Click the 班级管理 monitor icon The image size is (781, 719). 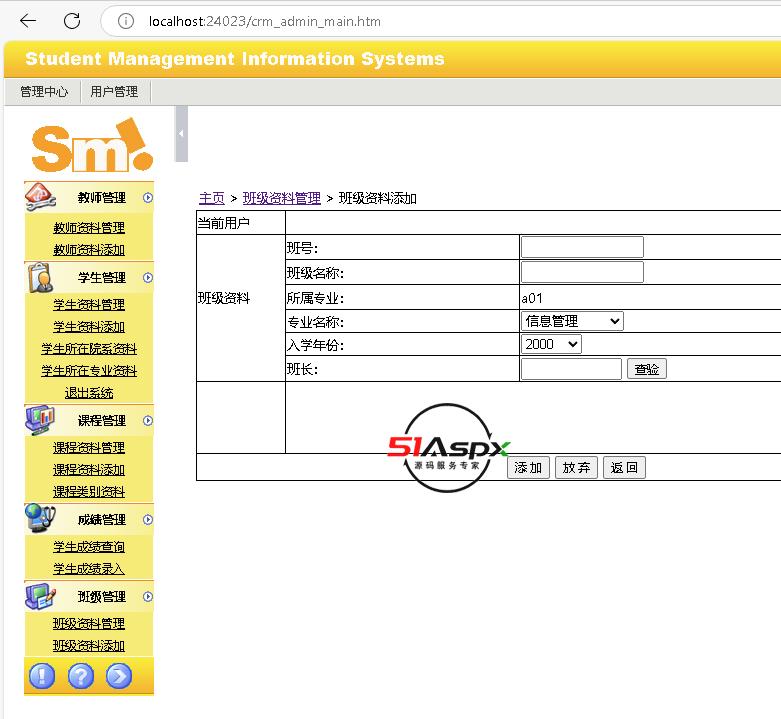(41, 596)
